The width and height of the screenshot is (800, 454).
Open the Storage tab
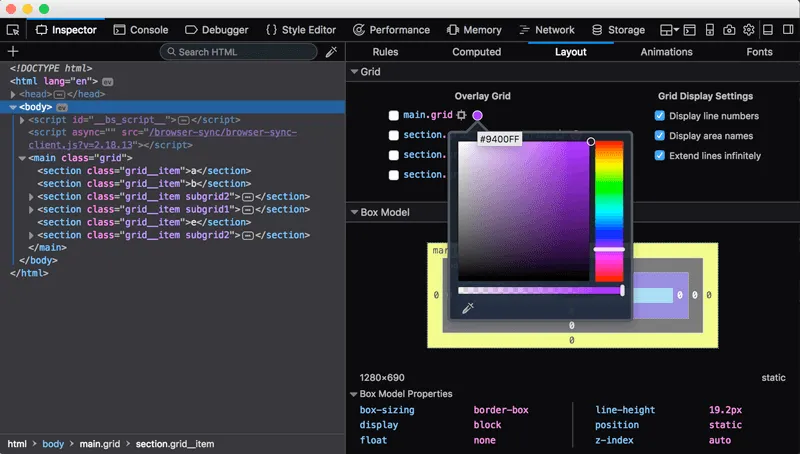pyautogui.click(x=618, y=30)
